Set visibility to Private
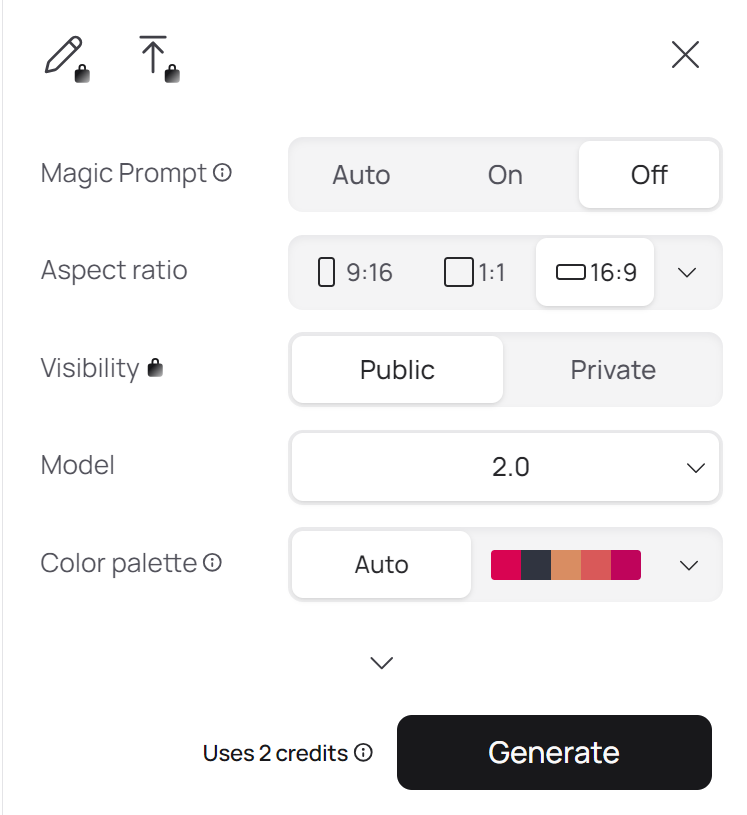The image size is (747, 815). [x=613, y=370]
